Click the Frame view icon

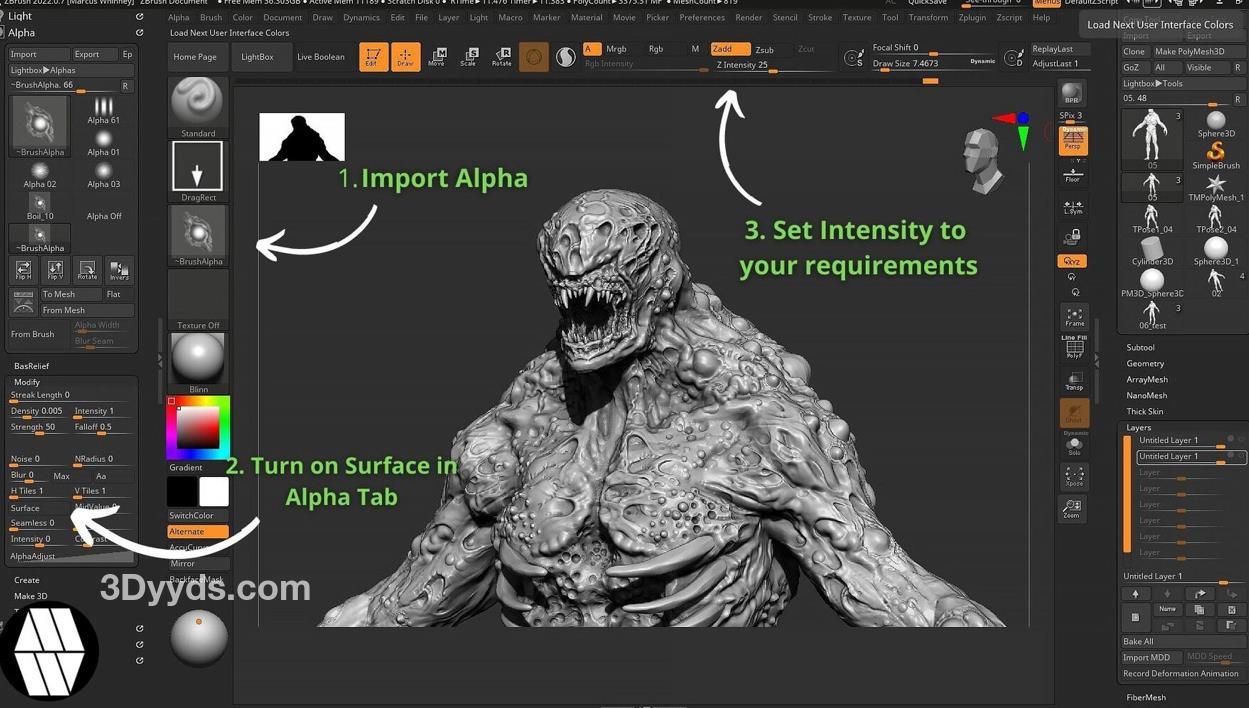click(x=1074, y=318)
